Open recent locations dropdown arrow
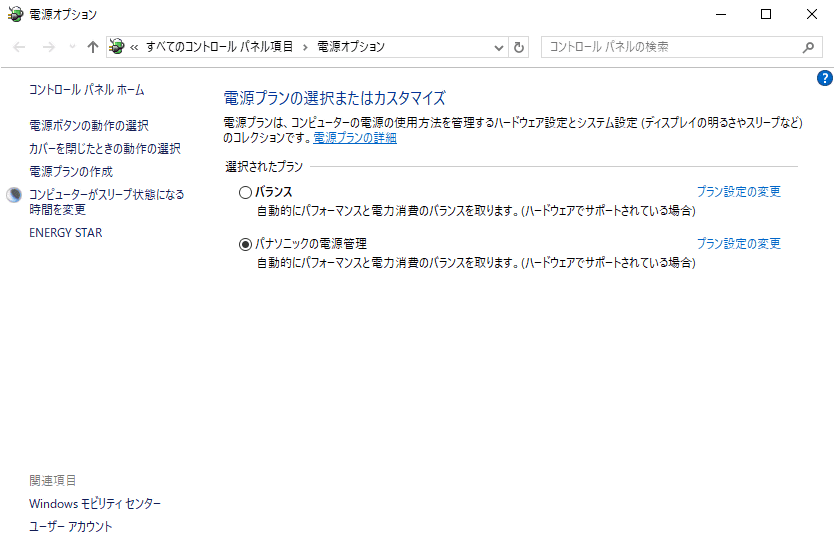The image size is (835, 554). pos(71,47)
